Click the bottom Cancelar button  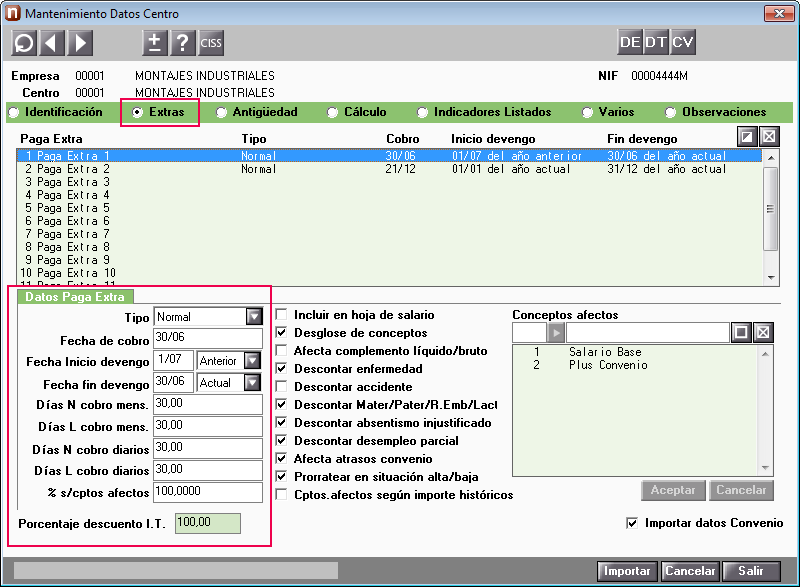[x=690, y=571]
